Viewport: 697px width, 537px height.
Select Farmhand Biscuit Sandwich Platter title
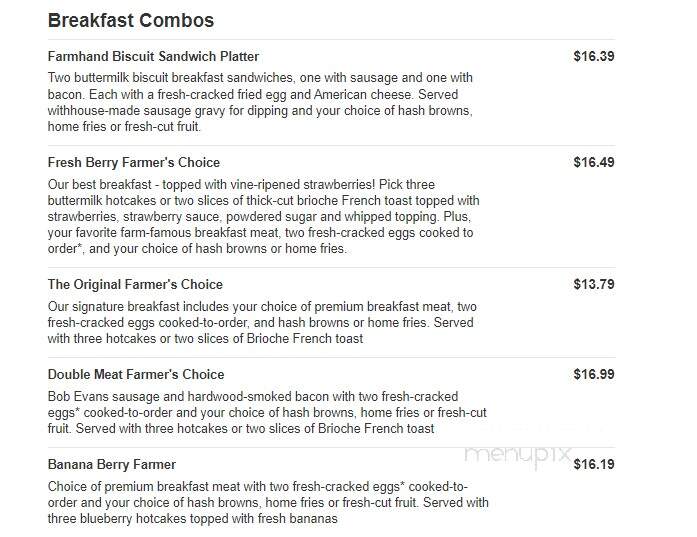pyautogui.click(x=153, y=56)
